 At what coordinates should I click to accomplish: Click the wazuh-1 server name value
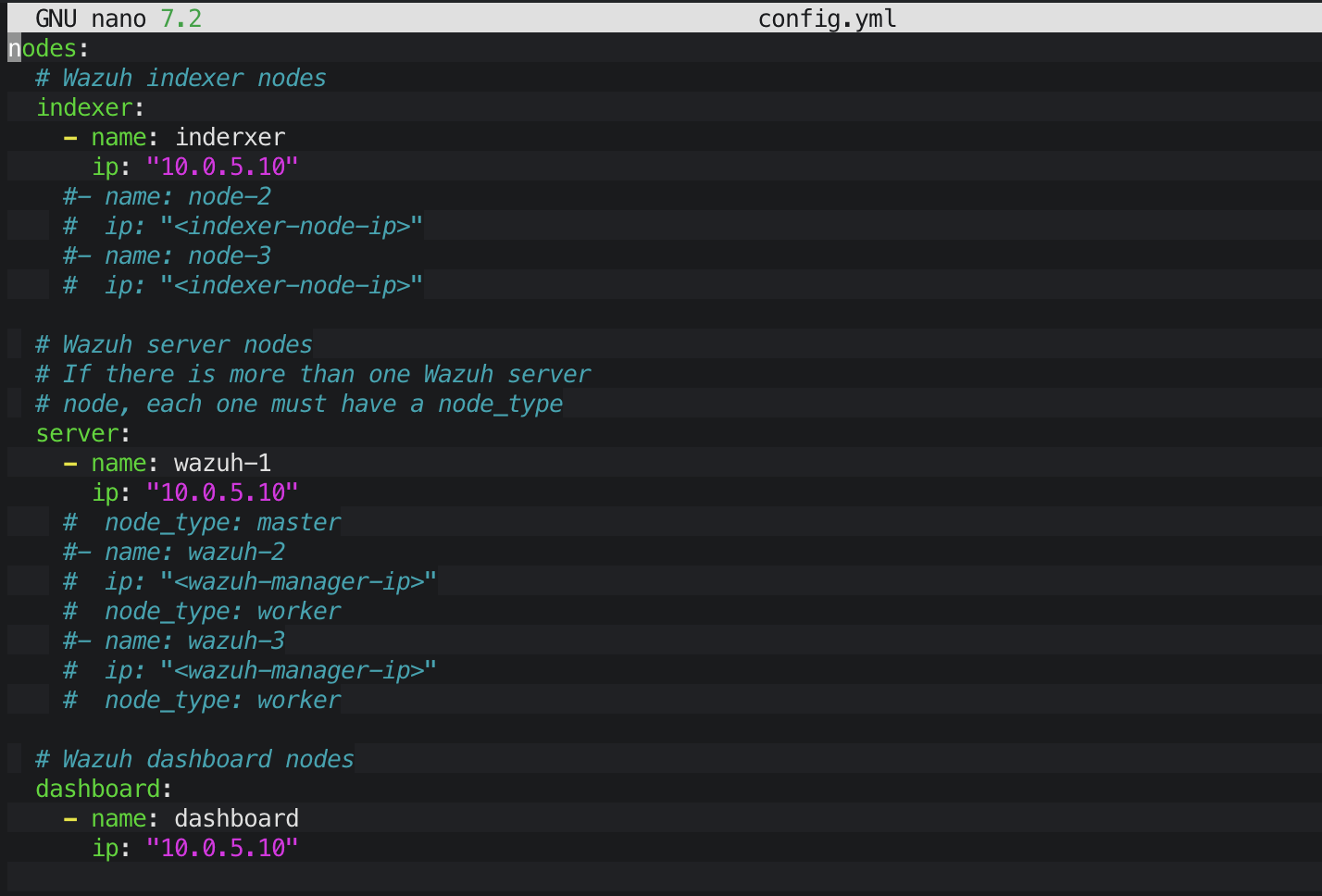(x=222, y=463)
